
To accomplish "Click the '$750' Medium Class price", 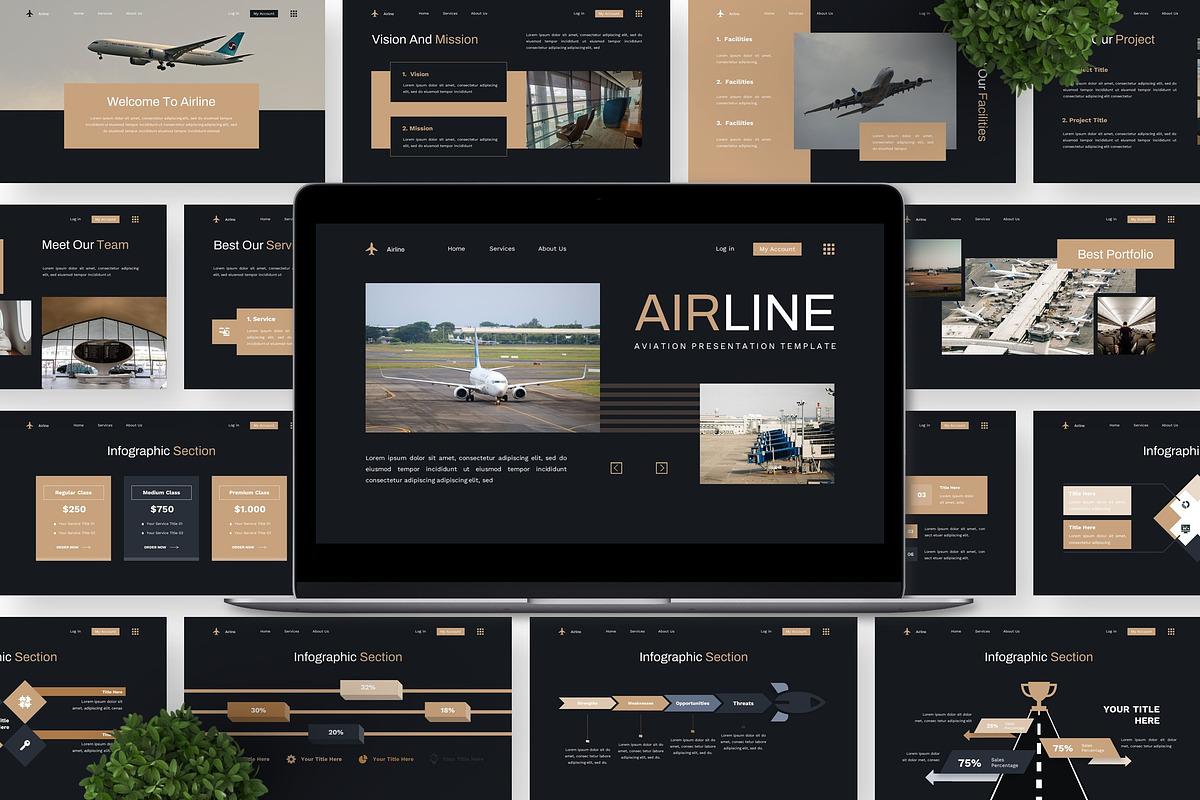I will pos(162,509).
